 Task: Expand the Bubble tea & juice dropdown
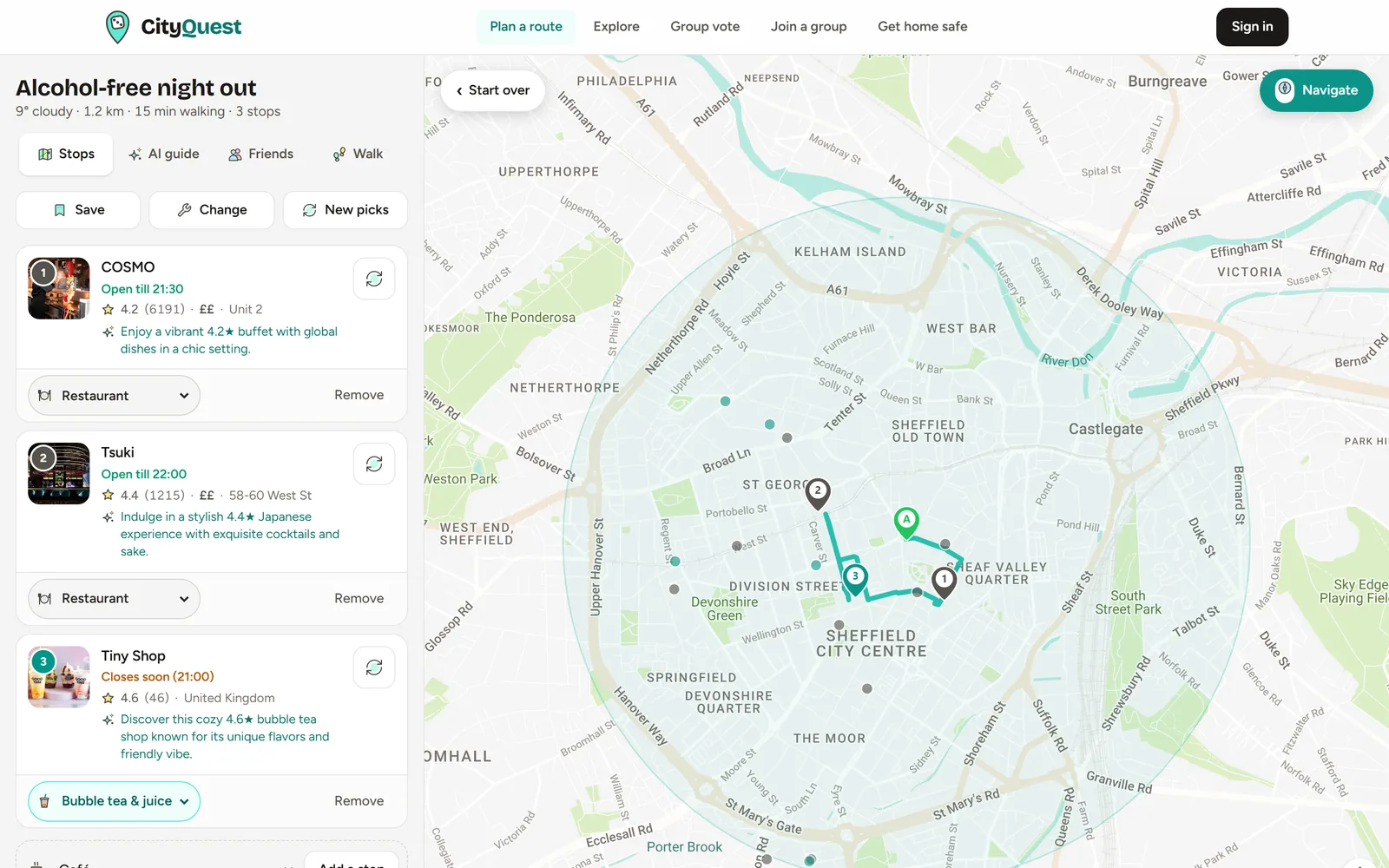[x=114, y=801]
